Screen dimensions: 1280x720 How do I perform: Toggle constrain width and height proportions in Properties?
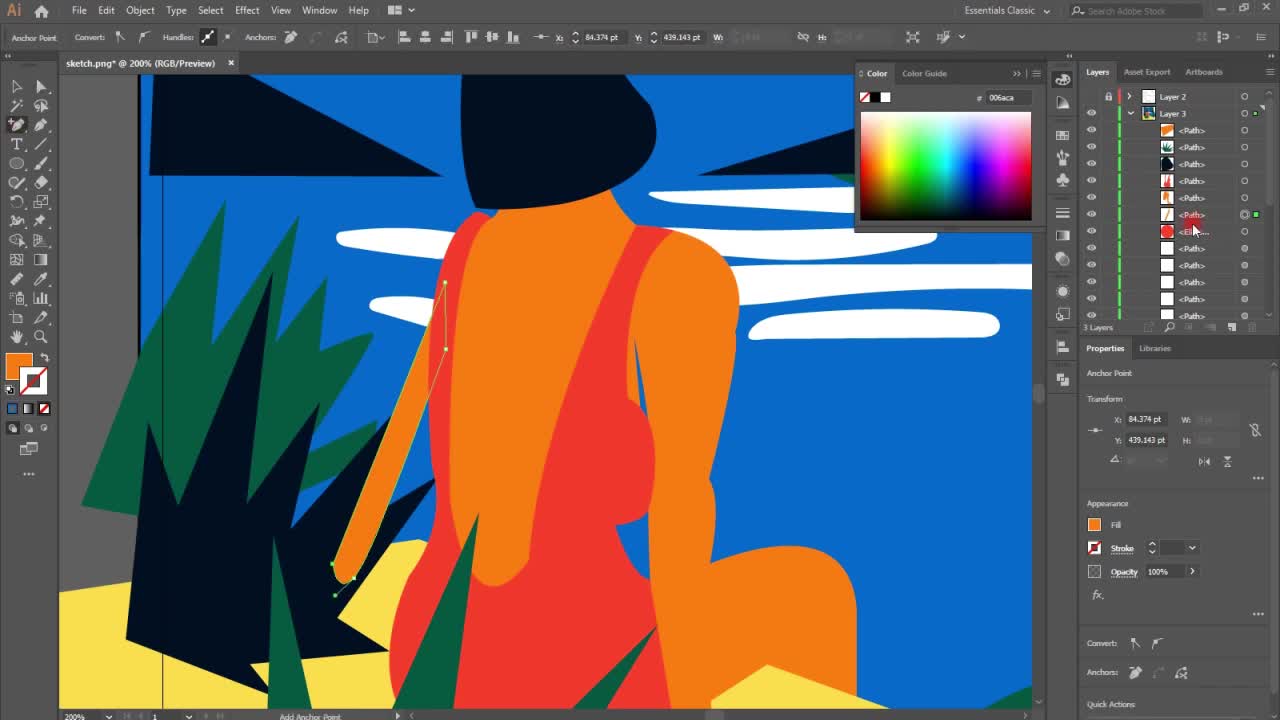coord(1255,430)
